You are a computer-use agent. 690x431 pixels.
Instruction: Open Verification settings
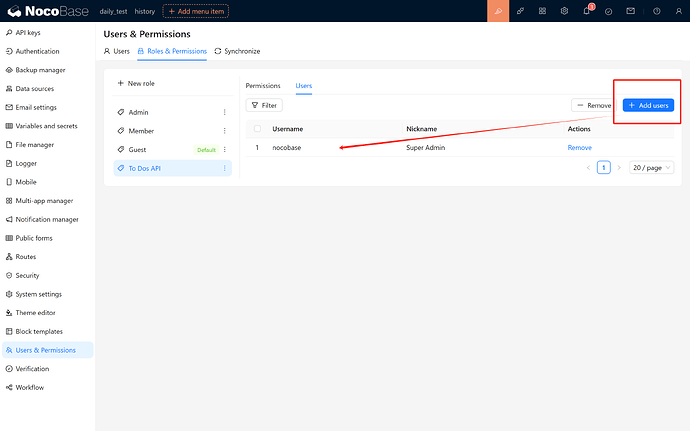48,368
